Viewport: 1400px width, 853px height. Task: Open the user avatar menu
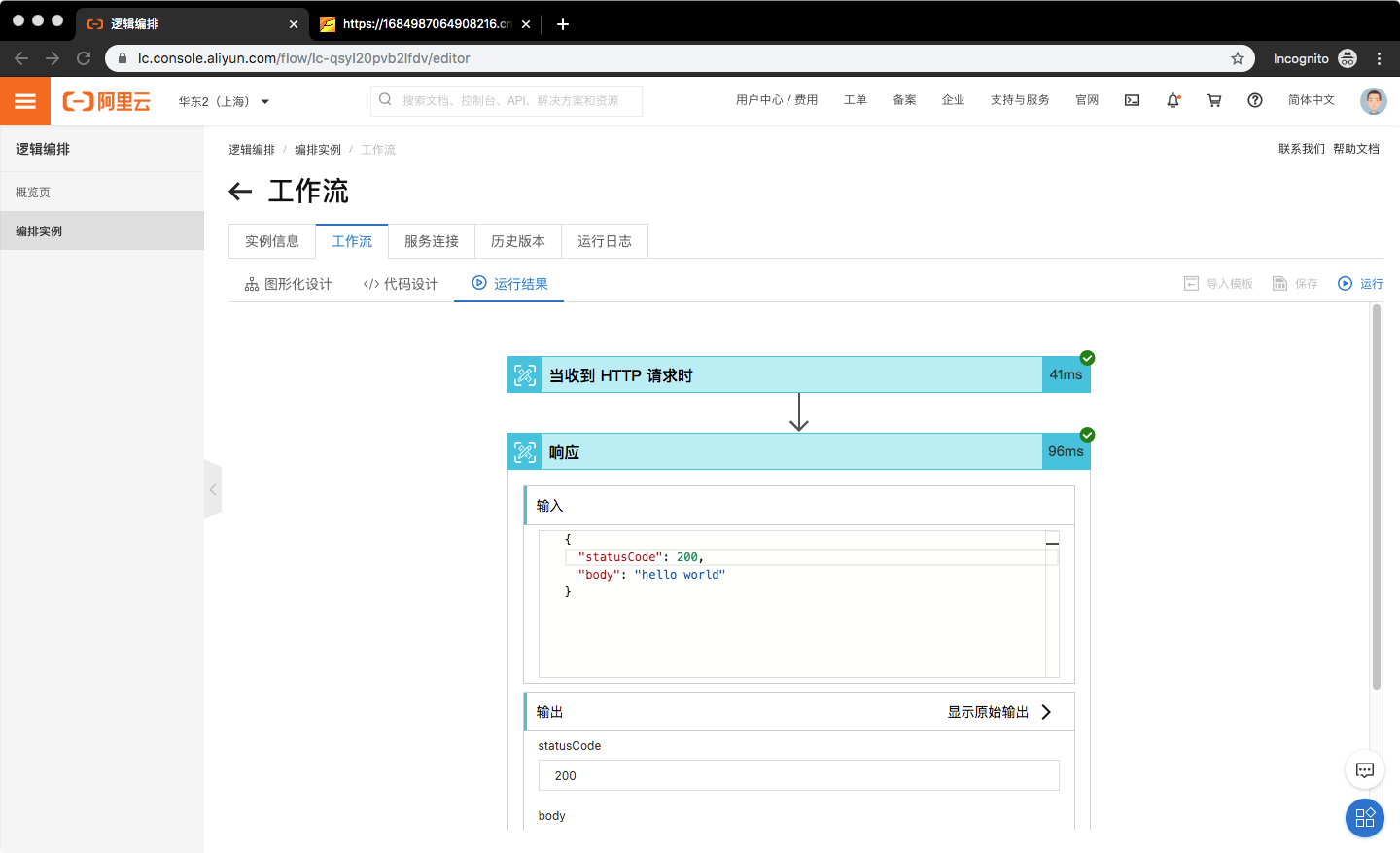coord(1374,100)
